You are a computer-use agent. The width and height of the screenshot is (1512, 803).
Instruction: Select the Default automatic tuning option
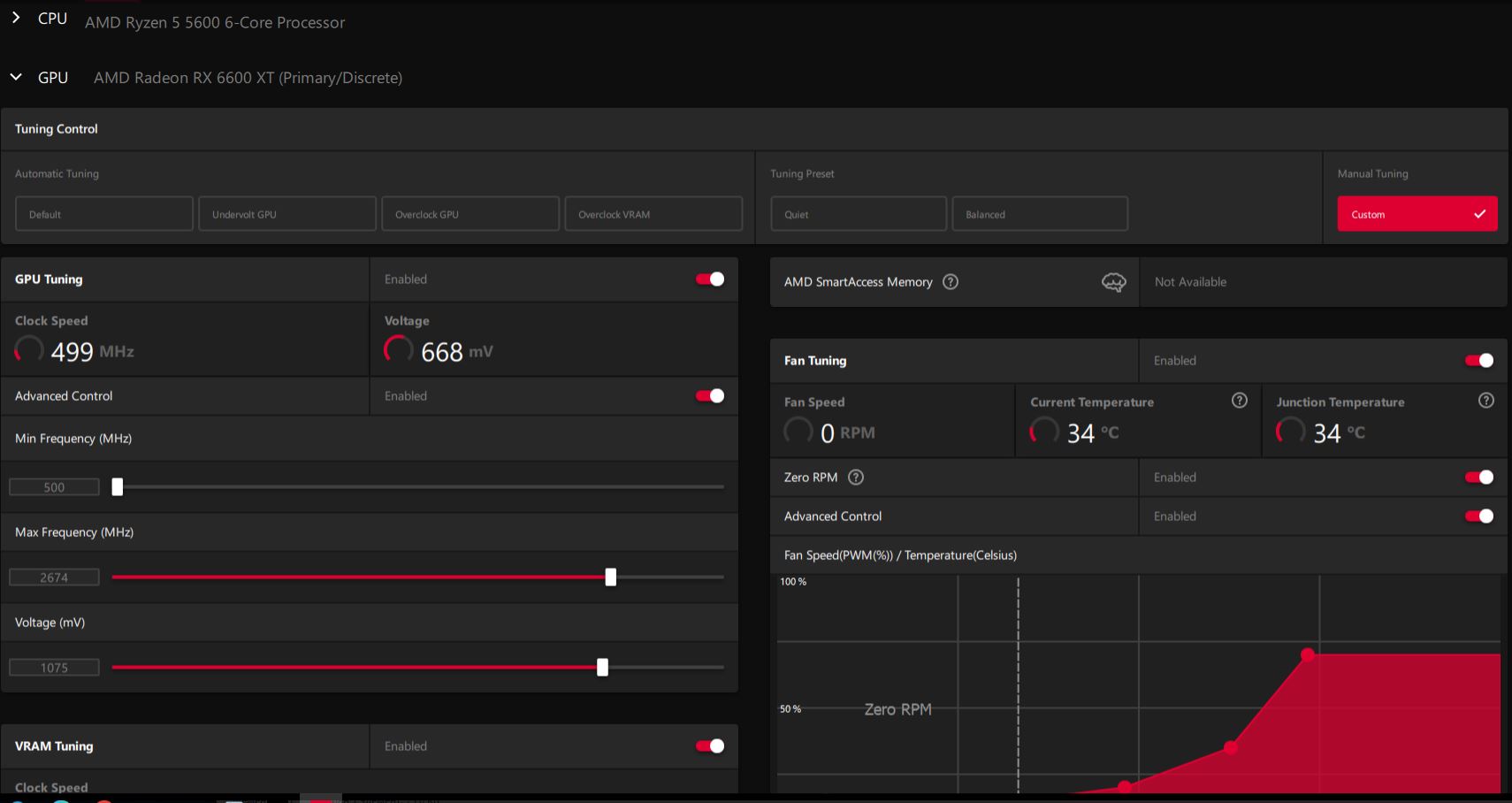coord(104,214)
